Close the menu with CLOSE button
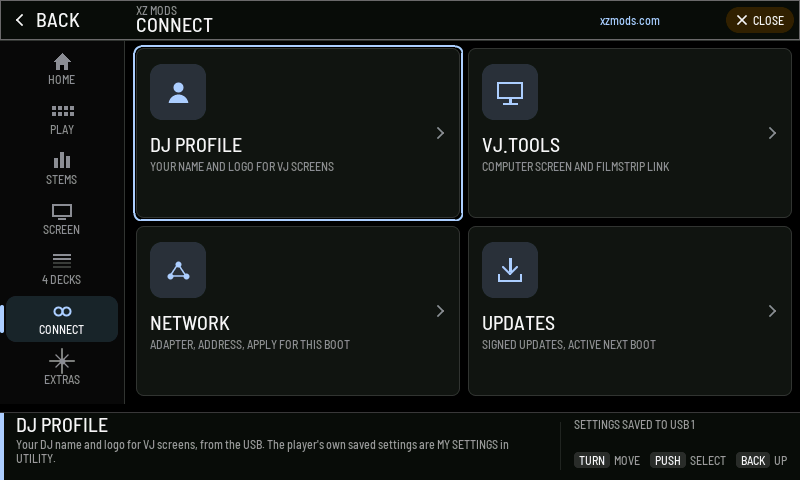800x480 pixels. [760, 20]
